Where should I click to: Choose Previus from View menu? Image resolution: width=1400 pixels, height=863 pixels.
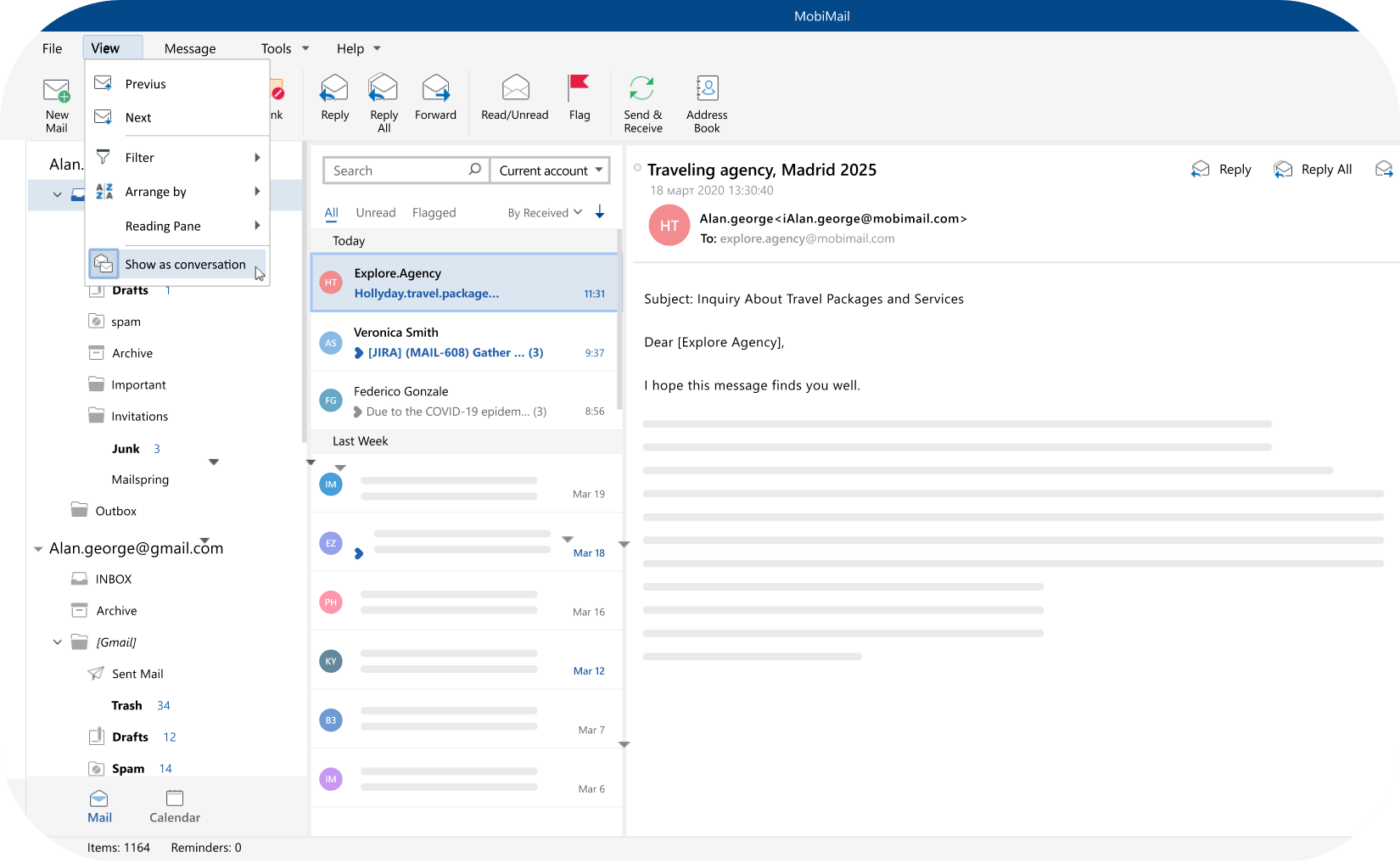[177, 84]
